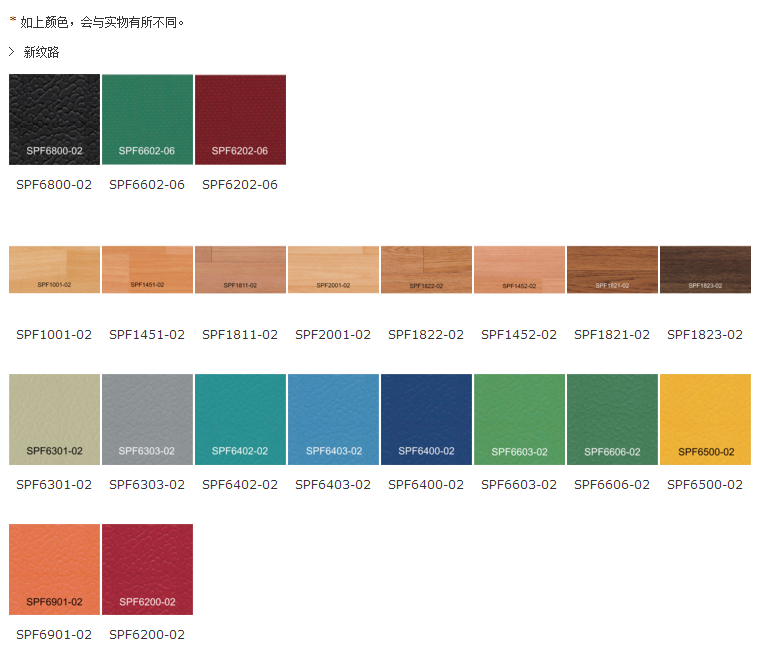Click the black SPF6800-02 texture swatch
This screenshot has height=649, width=760.
coord(54,119)
